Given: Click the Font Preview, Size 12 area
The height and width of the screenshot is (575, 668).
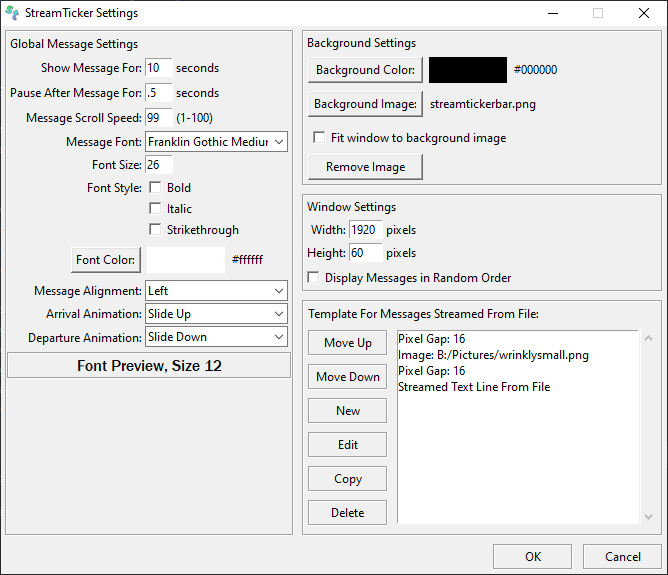Looking at the screenshot, I should pyautogui.click(x=149, y=365).
